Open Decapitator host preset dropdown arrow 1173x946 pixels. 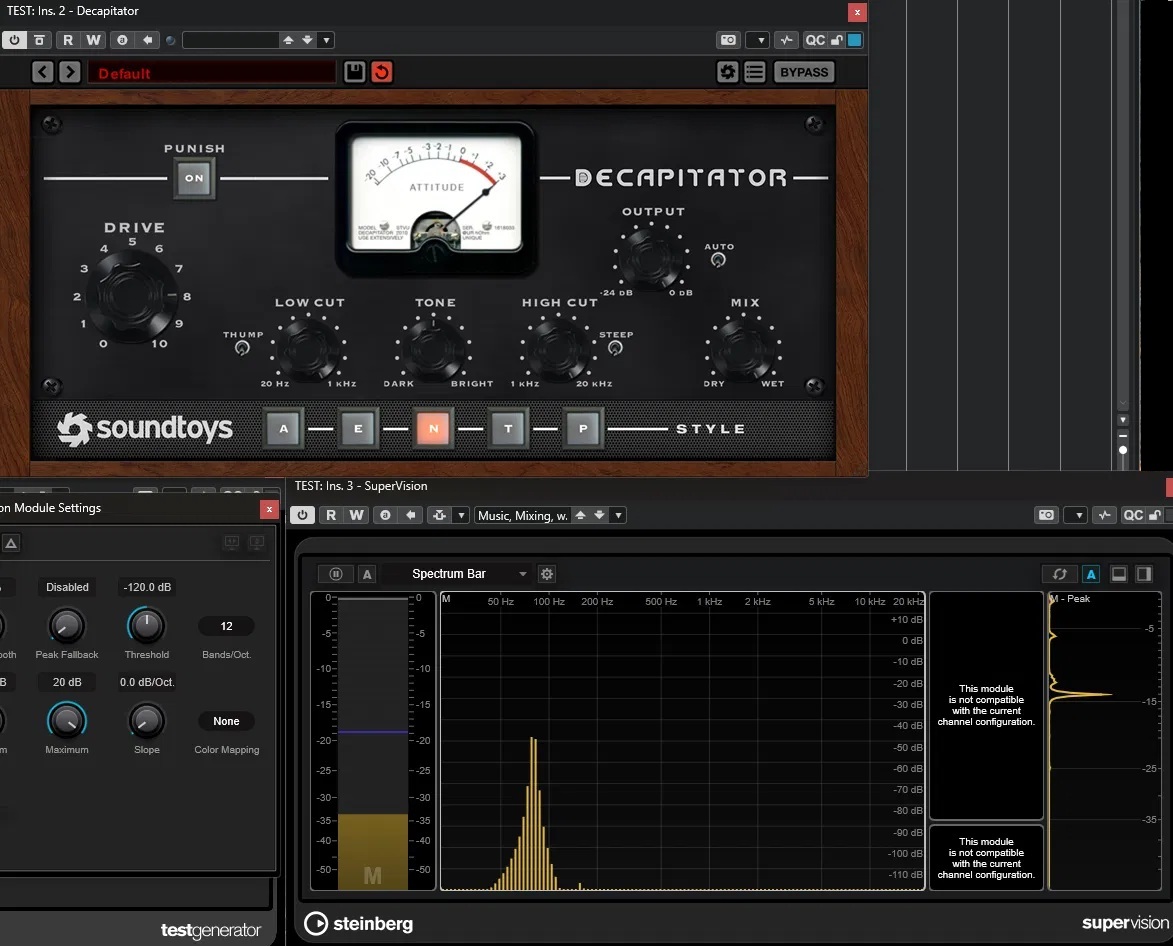[x=326, y=40]
